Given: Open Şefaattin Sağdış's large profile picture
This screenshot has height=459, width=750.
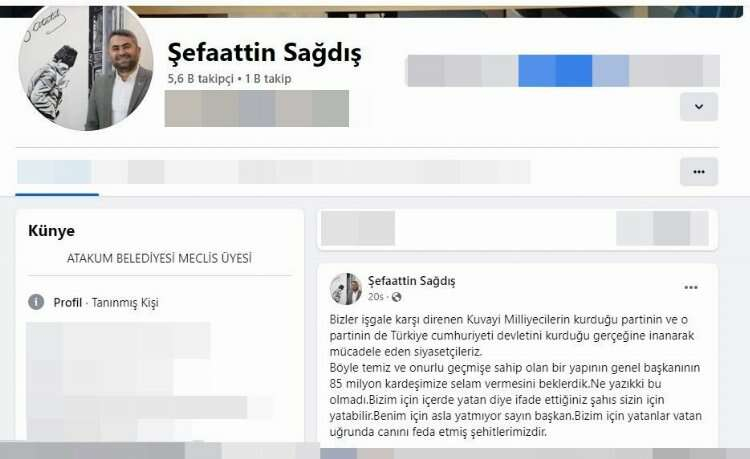Looking at the screenshot, I should tap(86, 66).
